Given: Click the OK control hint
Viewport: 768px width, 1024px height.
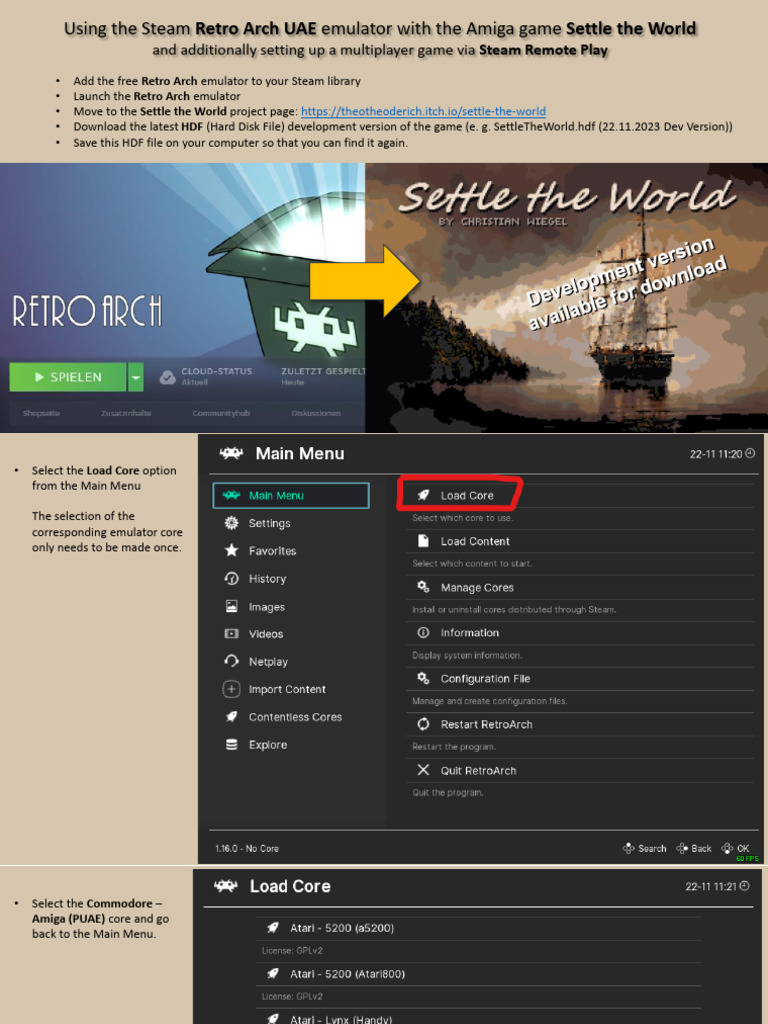Looking at the screenshot, I should 735,848.
